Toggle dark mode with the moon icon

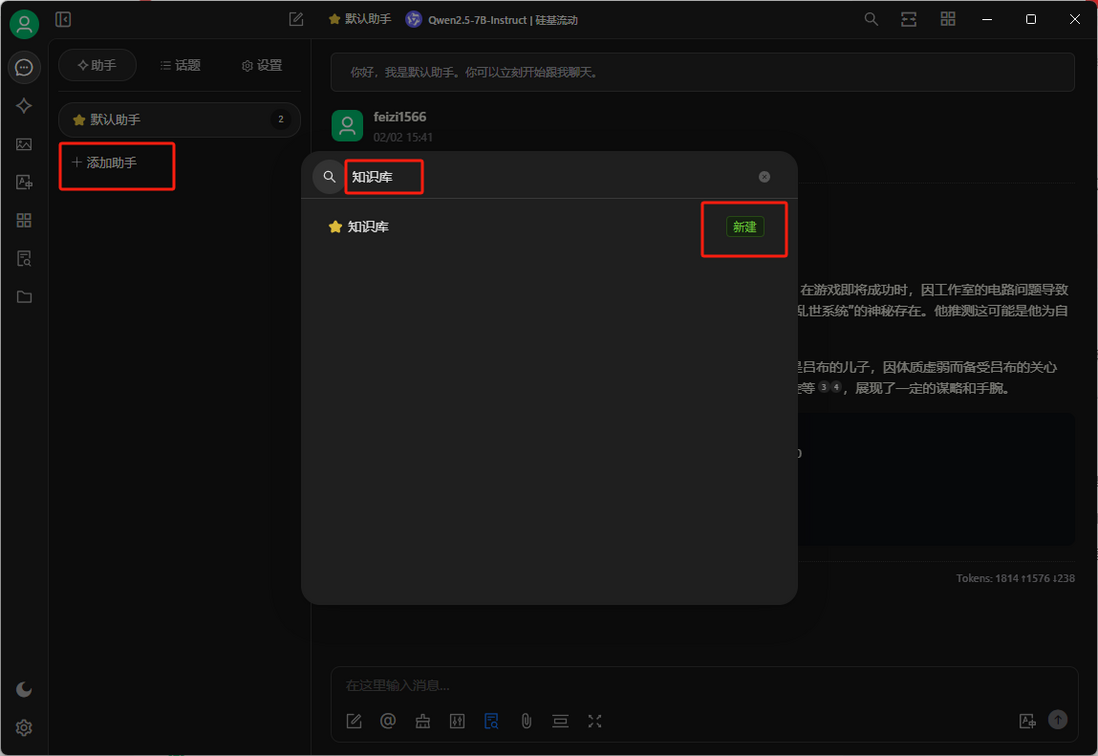[x=24, y=689]
